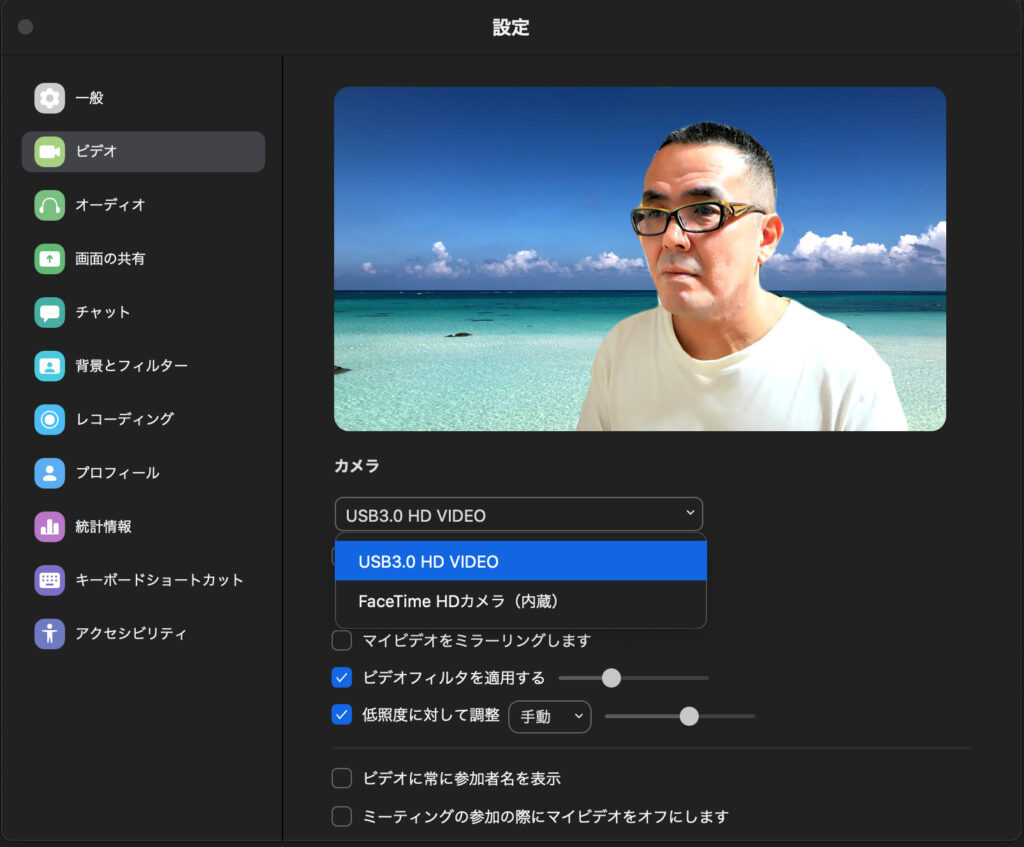Enable ビデオに常に参加者名を表示 checkbox

(342, 778)
